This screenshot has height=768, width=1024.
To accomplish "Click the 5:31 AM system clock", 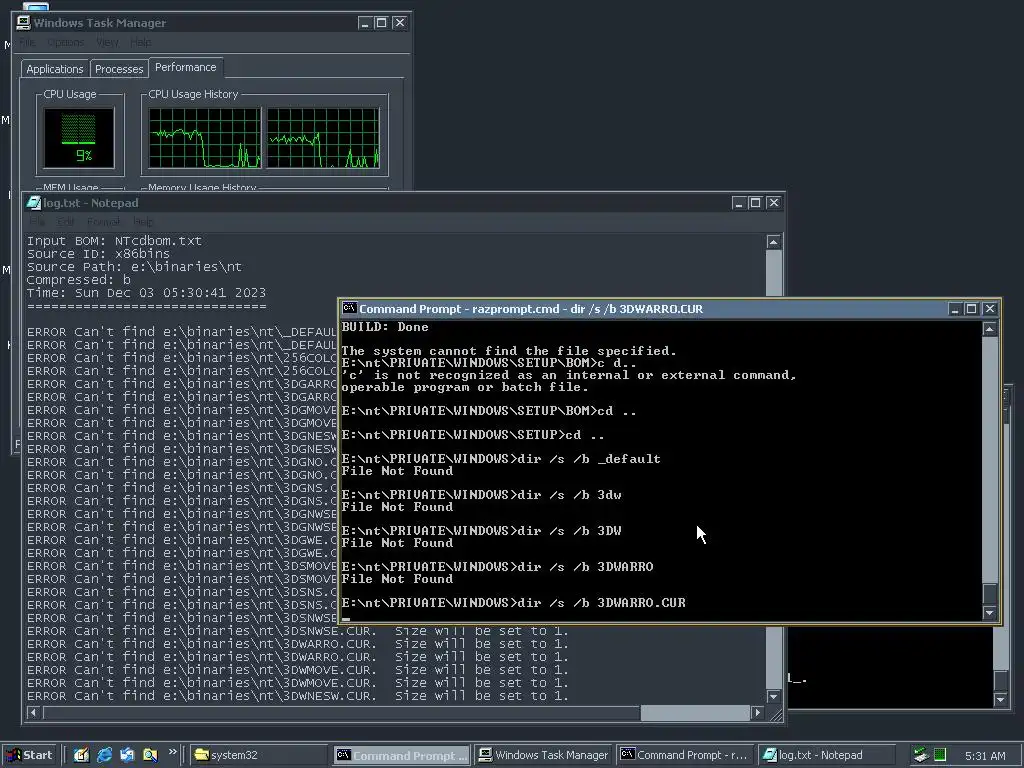I will click(x=985, y=756).
